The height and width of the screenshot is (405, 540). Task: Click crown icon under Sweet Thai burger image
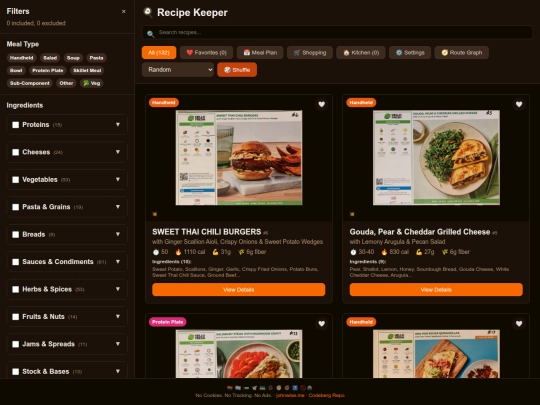(155, 214)
